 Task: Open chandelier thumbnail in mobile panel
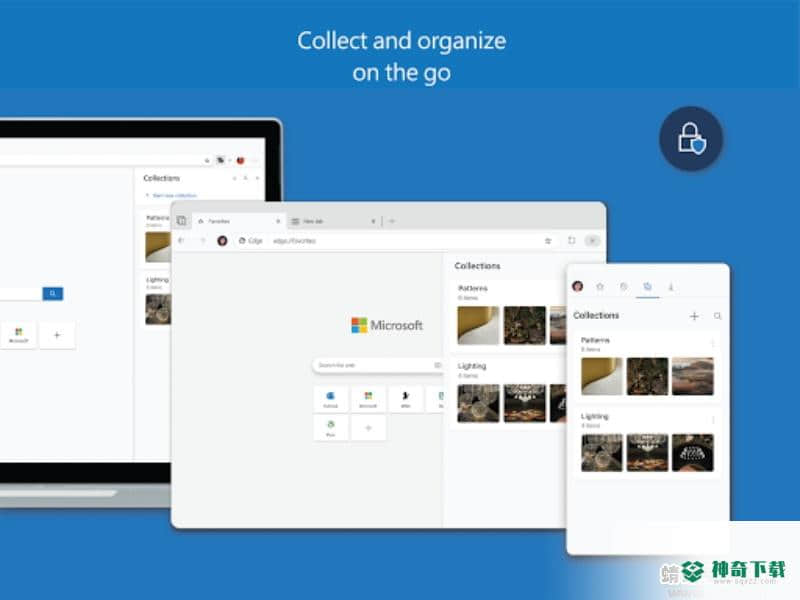pos(647,453)
